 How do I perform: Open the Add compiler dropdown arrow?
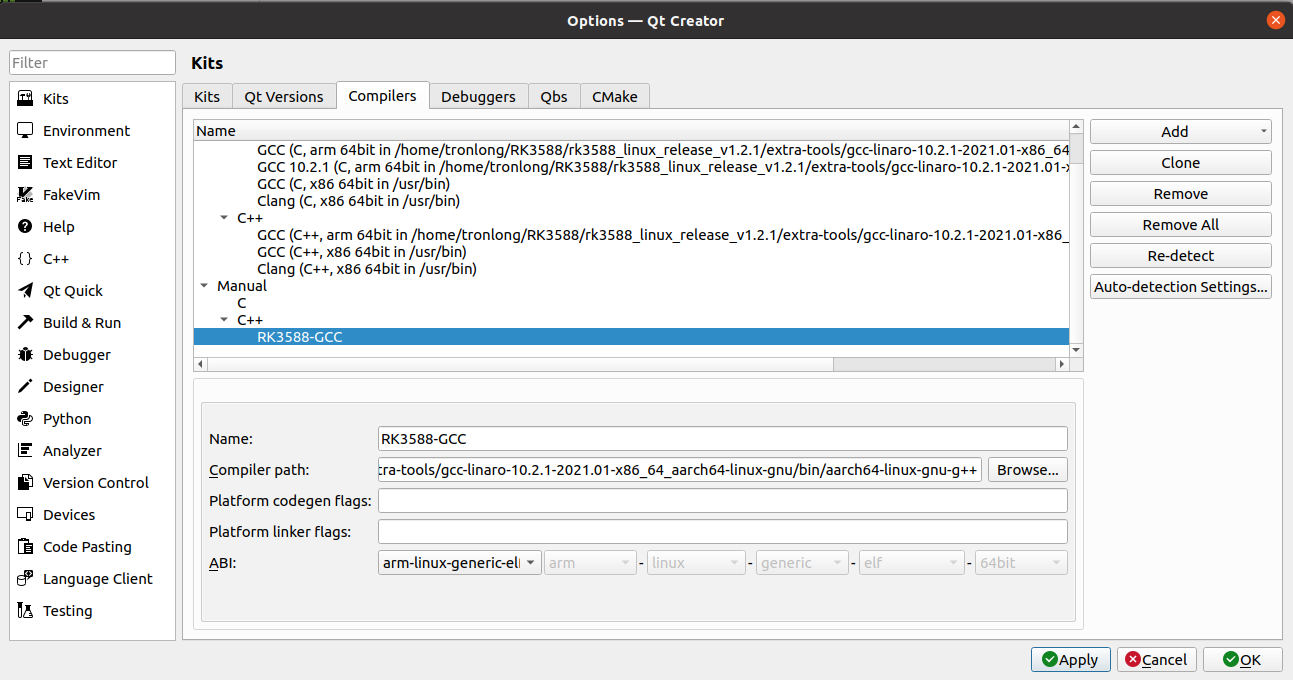[1264, 132]
